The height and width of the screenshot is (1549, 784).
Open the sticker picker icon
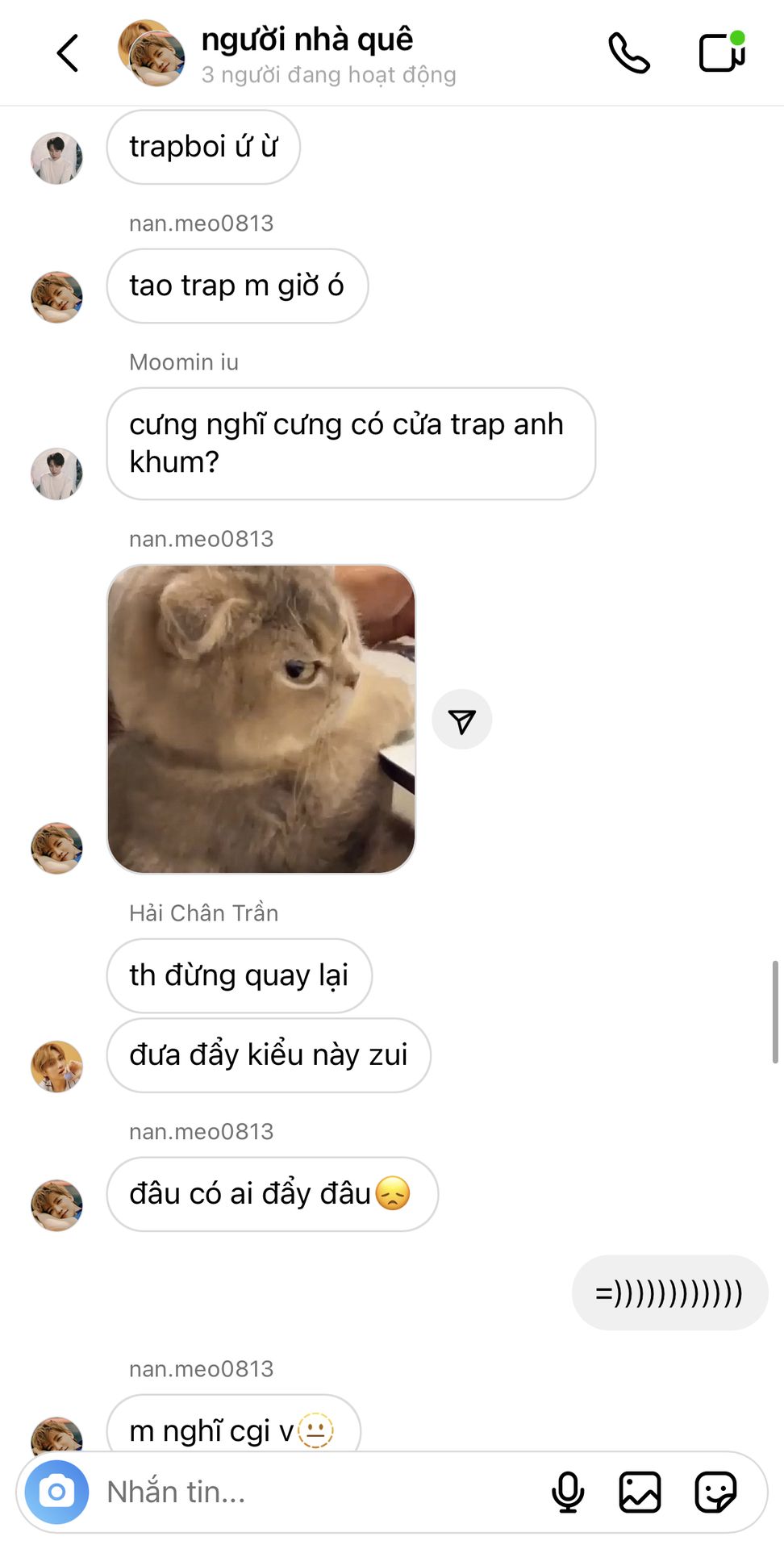pos(715,1492)
